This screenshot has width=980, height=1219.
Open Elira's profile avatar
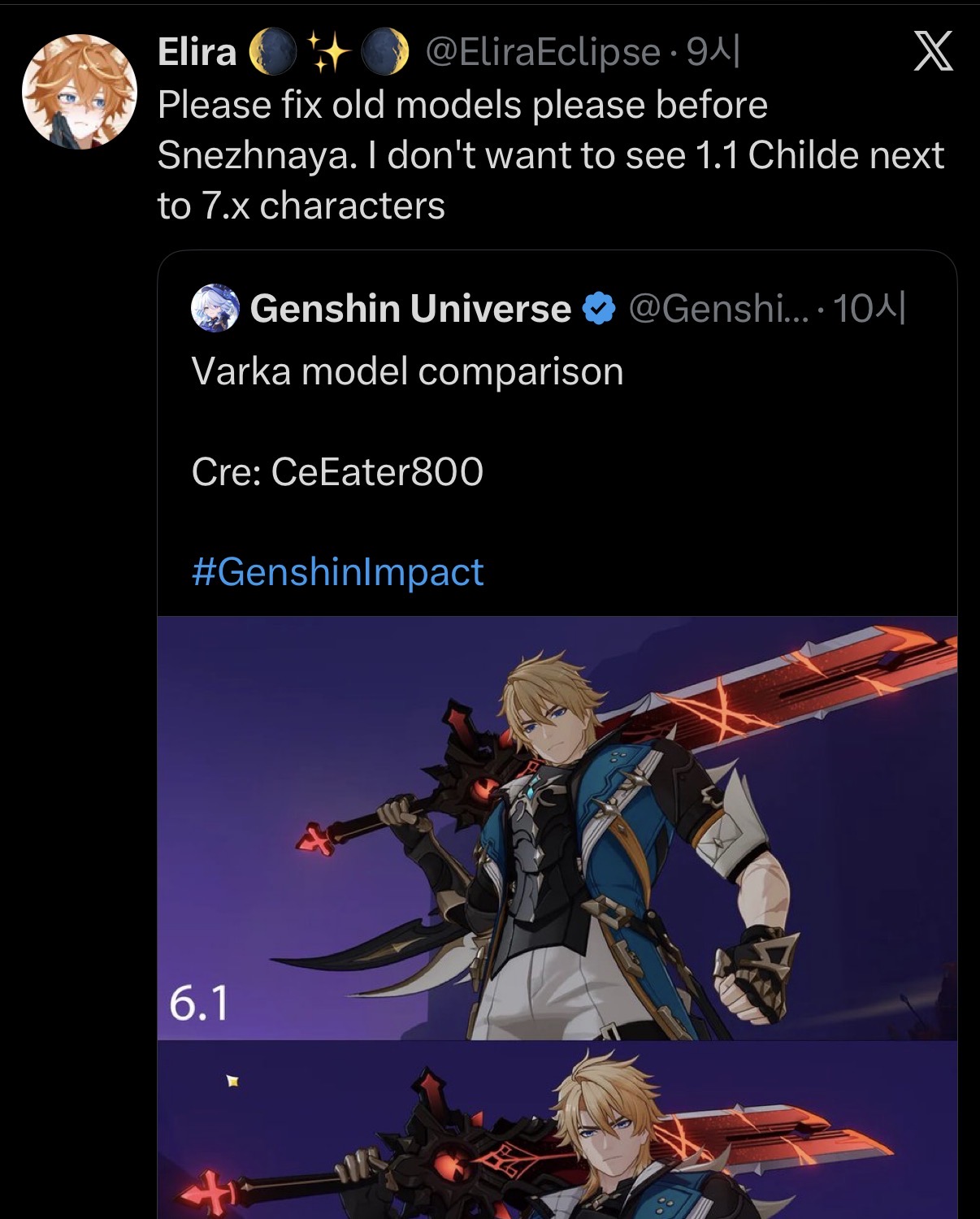[80, 92]
